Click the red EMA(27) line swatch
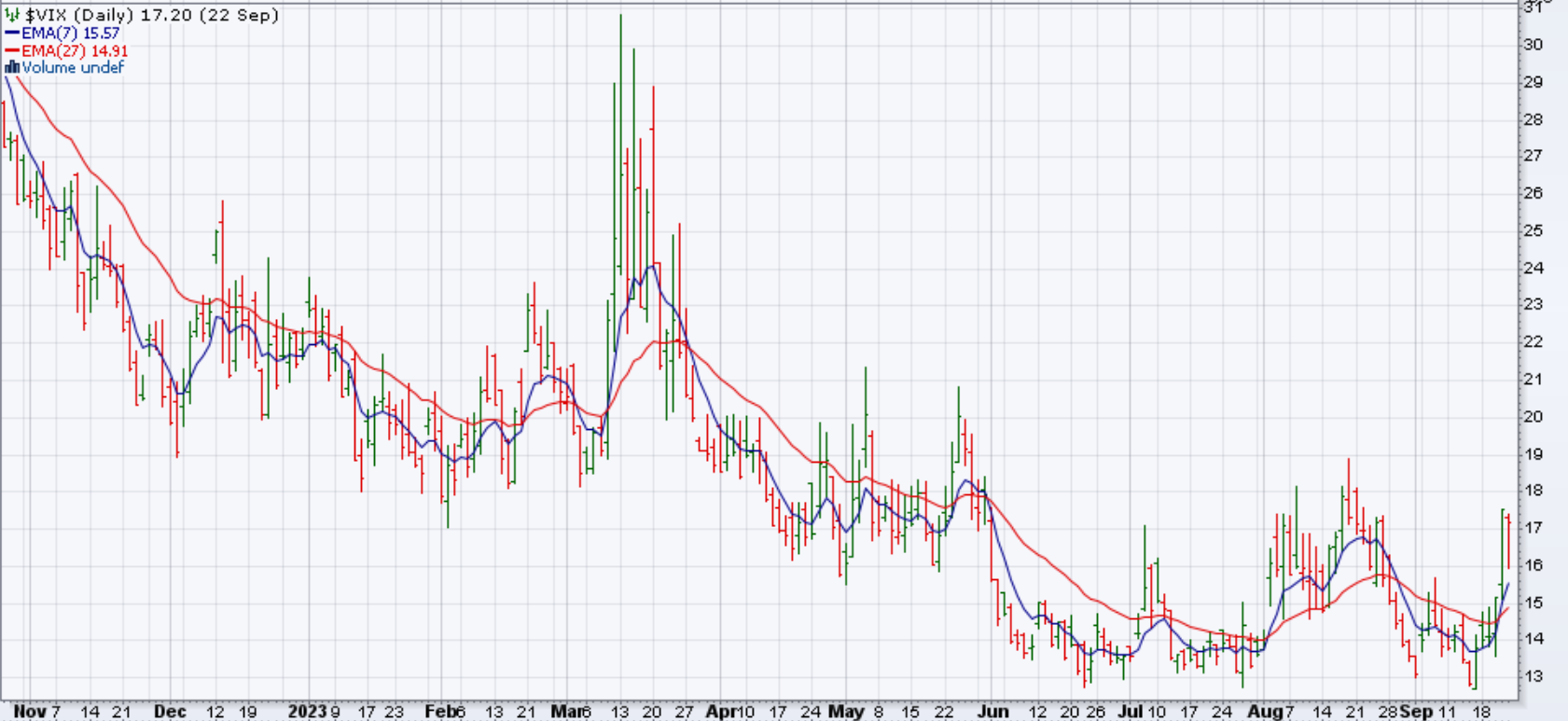This screenshot has height=721, width=1568. pos(12,51)
